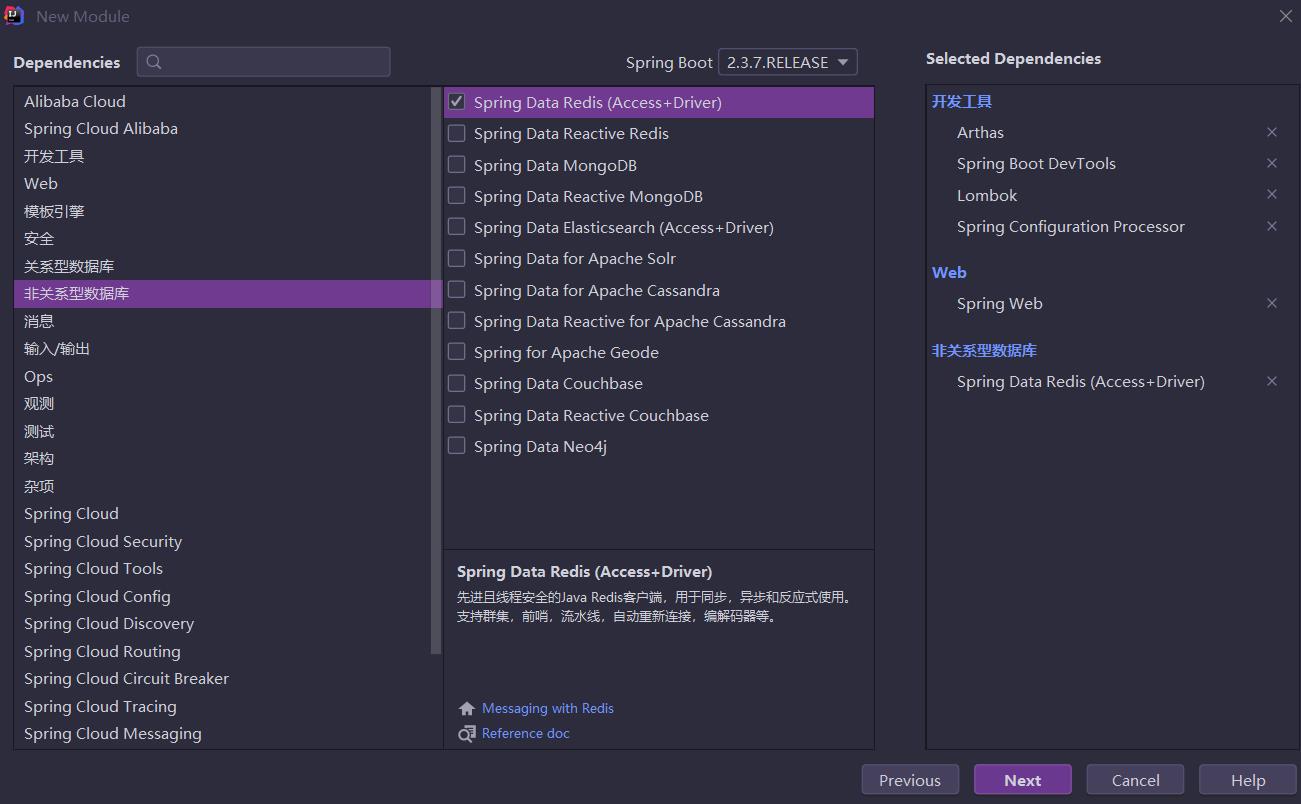Tick Spring Data Reactive MongoDB
1301x804 pixels.
457,195
